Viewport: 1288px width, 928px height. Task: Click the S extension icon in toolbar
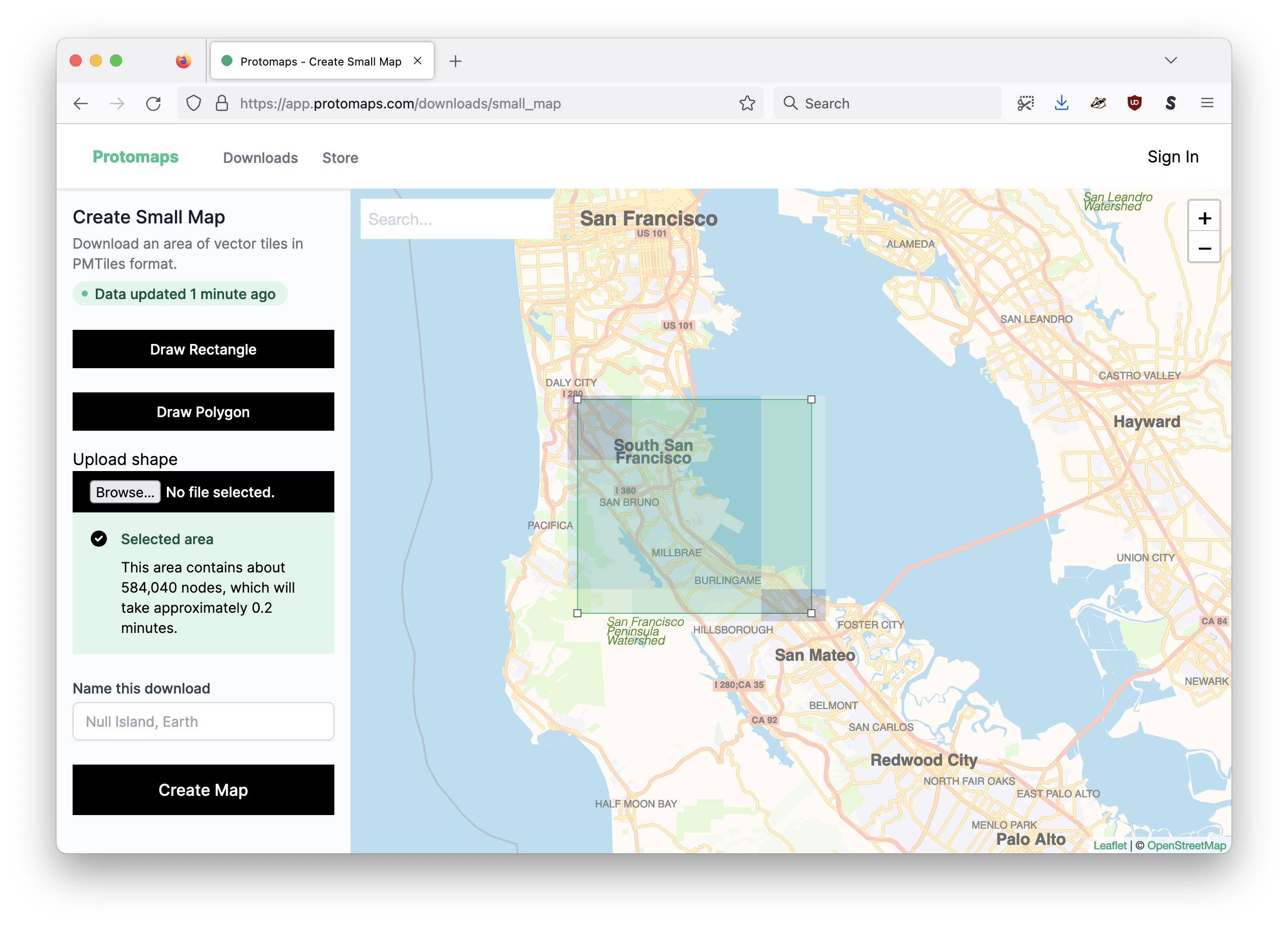tap(1170, 103)
